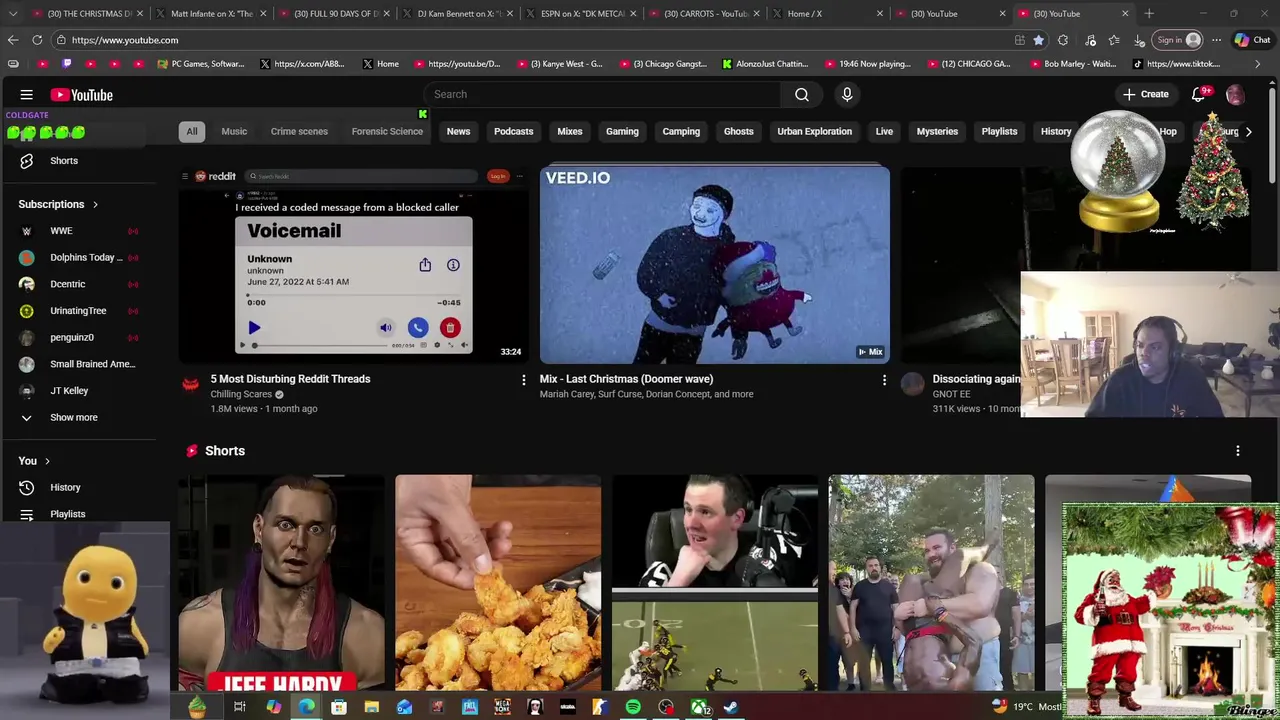Image resolution: width=1280 pixels, height=720 pixels.
Task: Open the PC Games, Software bookmark
Action: click(x=201, y=64)
